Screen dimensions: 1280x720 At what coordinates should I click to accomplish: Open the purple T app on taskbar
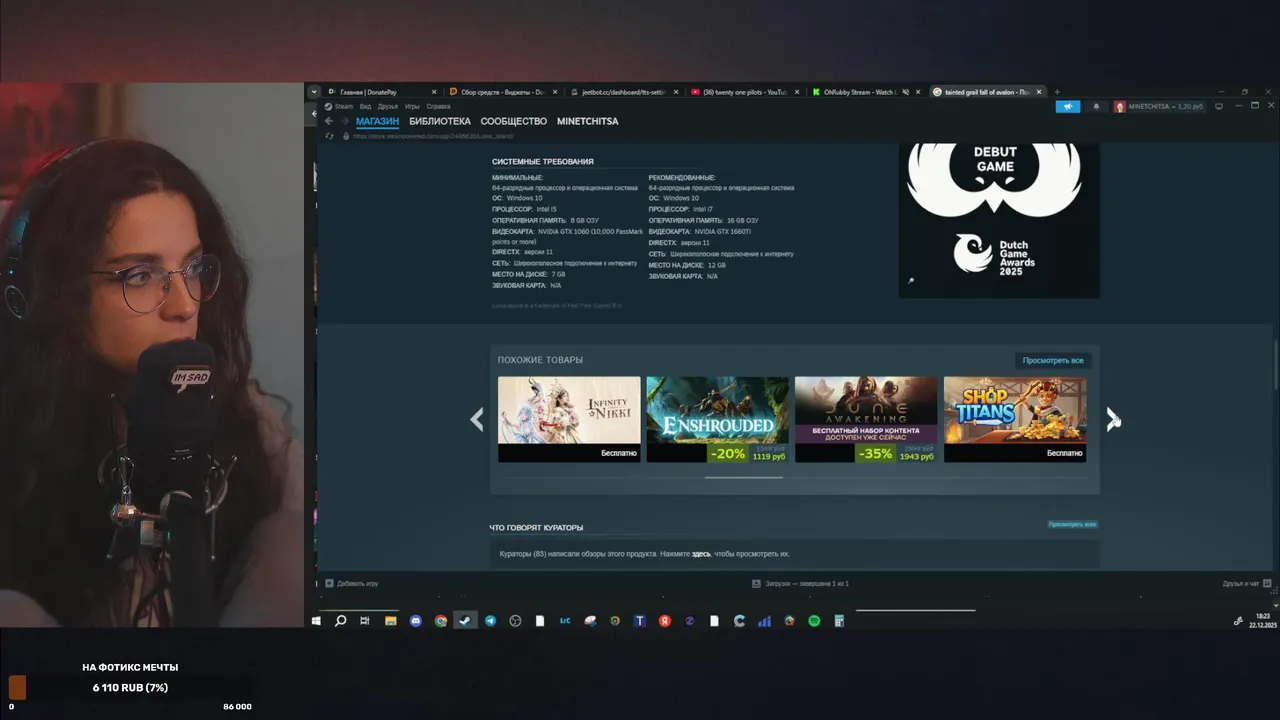click(x=640, y=621)
